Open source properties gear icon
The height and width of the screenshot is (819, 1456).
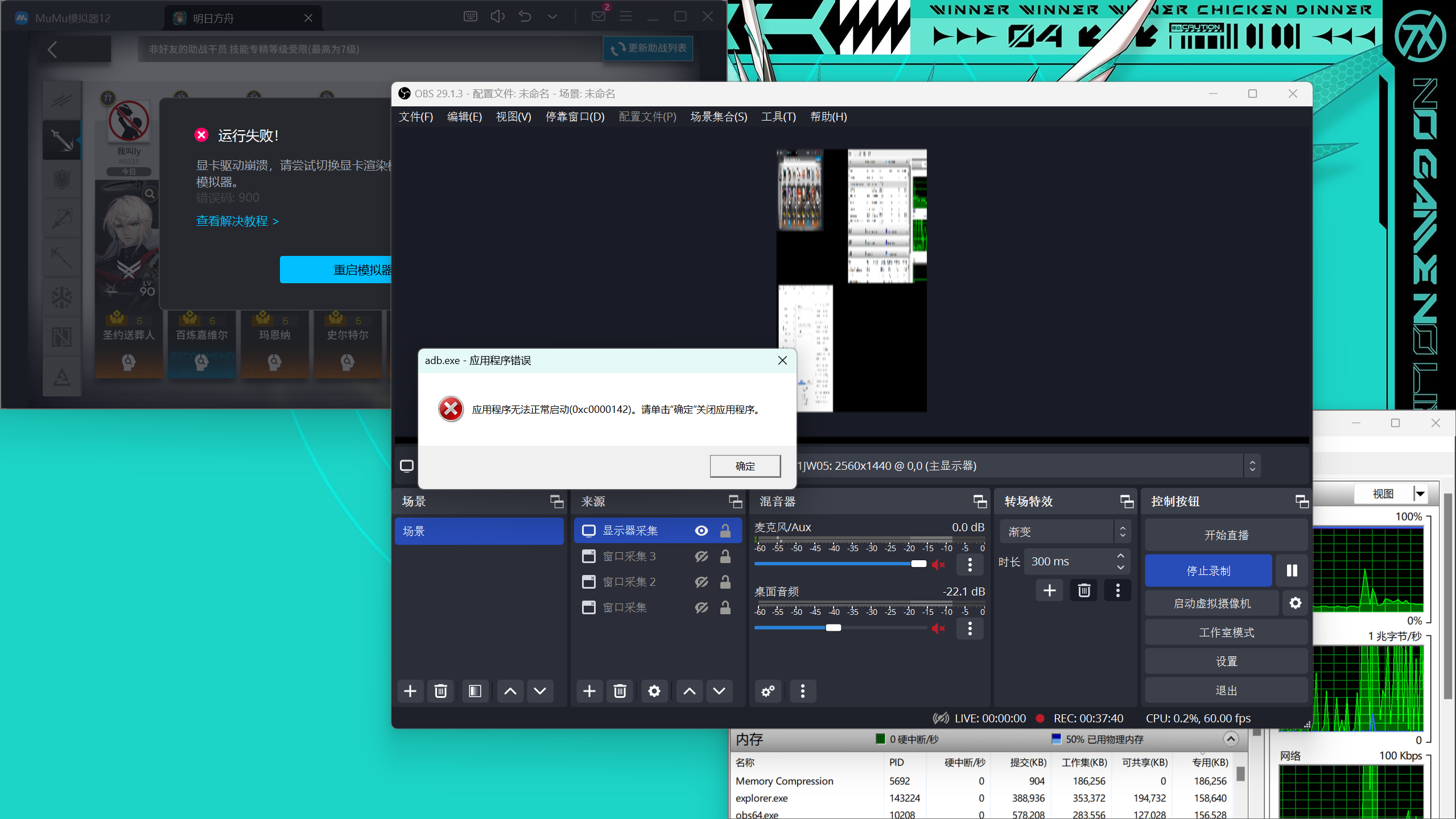(654, 691)
